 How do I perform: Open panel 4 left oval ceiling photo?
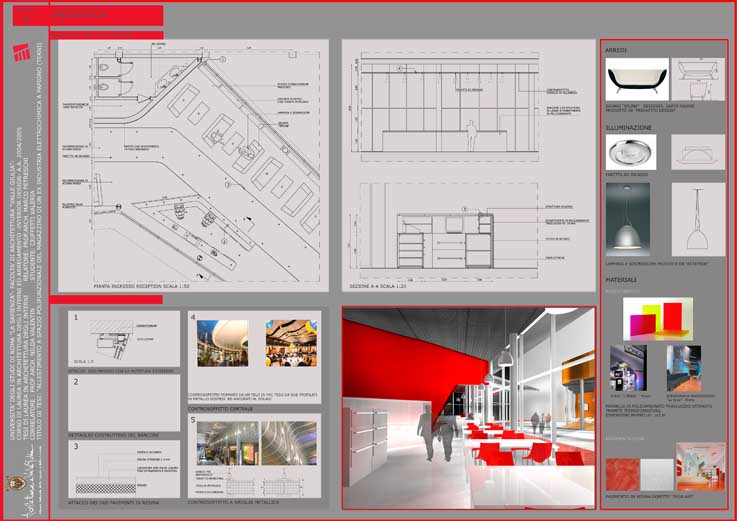click(222, 343)
